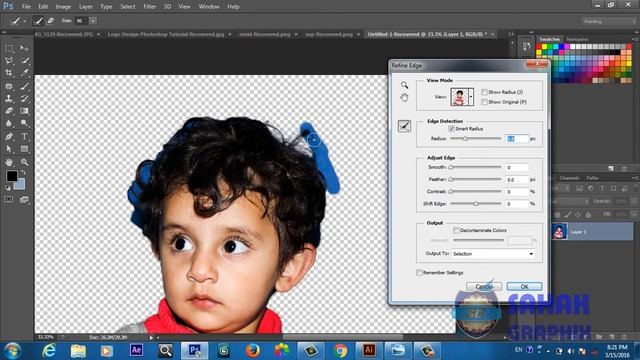The height and width of the screenshot is (360, 640).
Task: Select the Rectangular Marquee tool
Action: tap(9, 48)
